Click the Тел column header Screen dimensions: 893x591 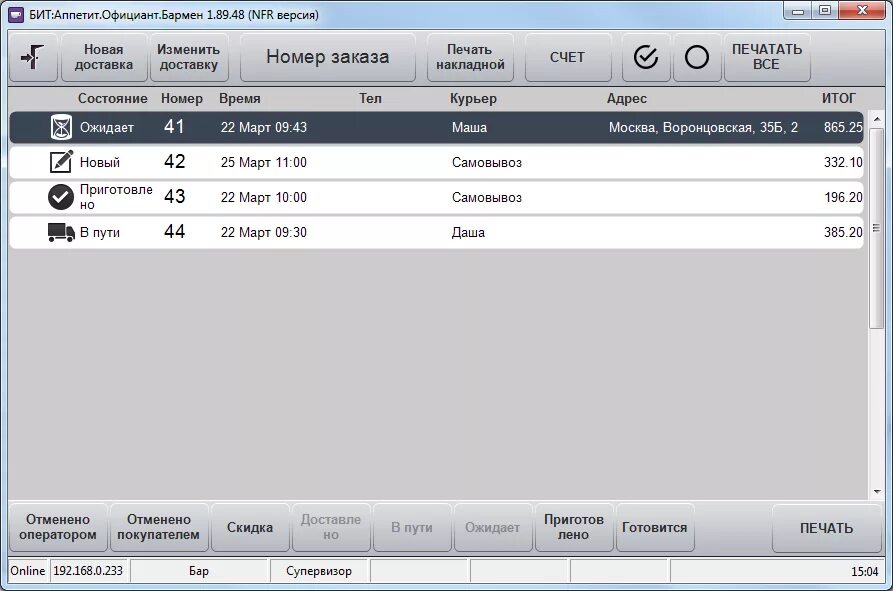coord(370,98)
